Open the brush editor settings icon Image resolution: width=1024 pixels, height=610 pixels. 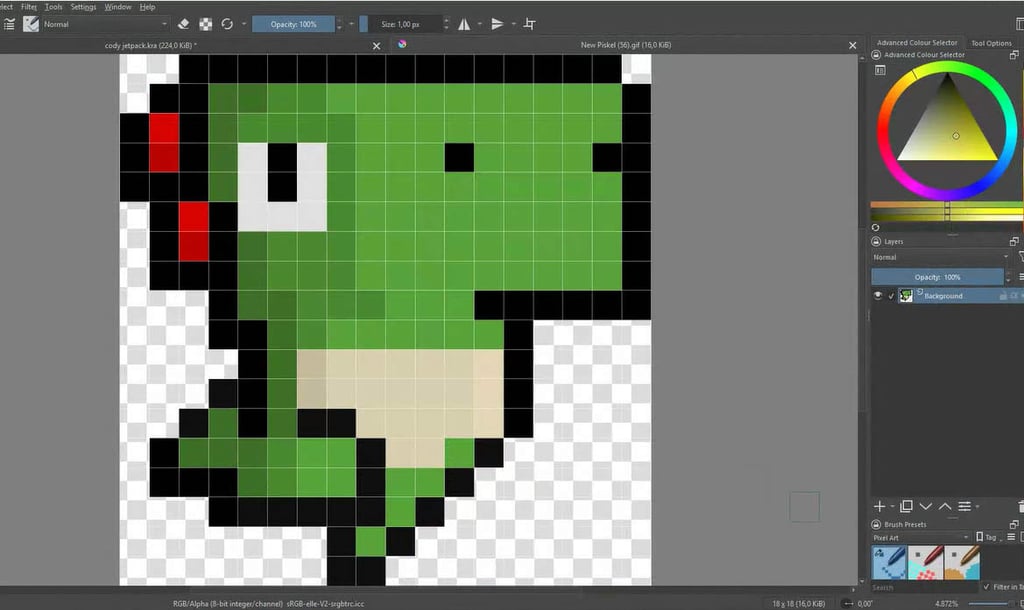(x=9, y=24)
